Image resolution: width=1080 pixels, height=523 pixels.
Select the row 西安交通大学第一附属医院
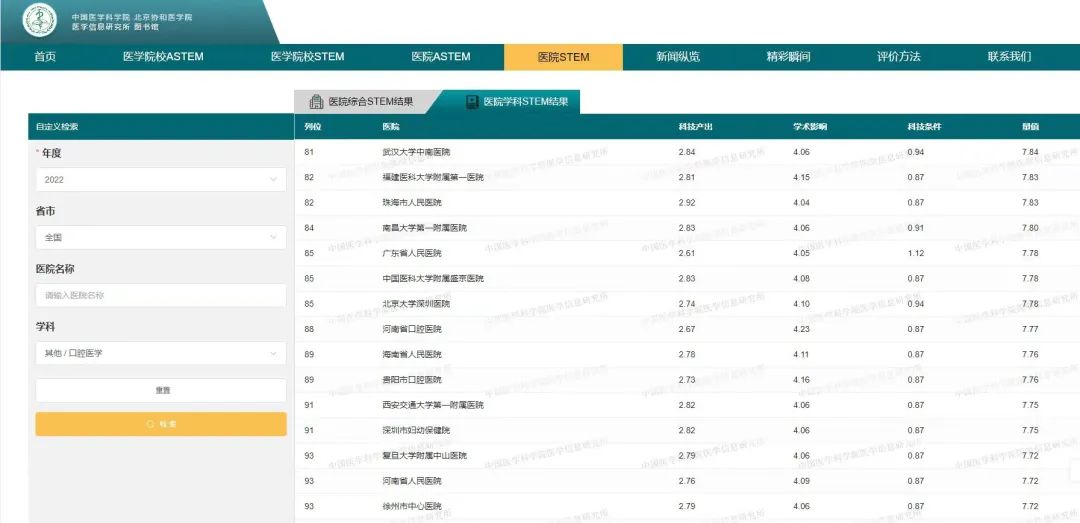tap(687, 404)
